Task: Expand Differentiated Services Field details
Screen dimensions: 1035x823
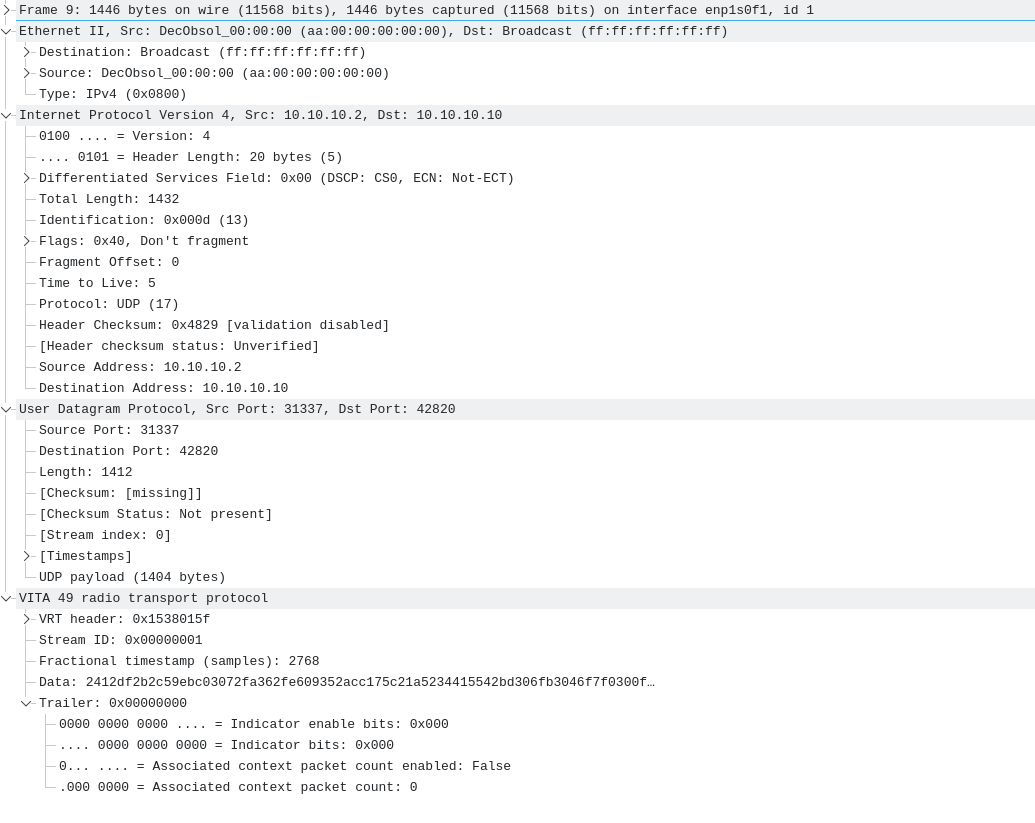Action: click(27, 178)
